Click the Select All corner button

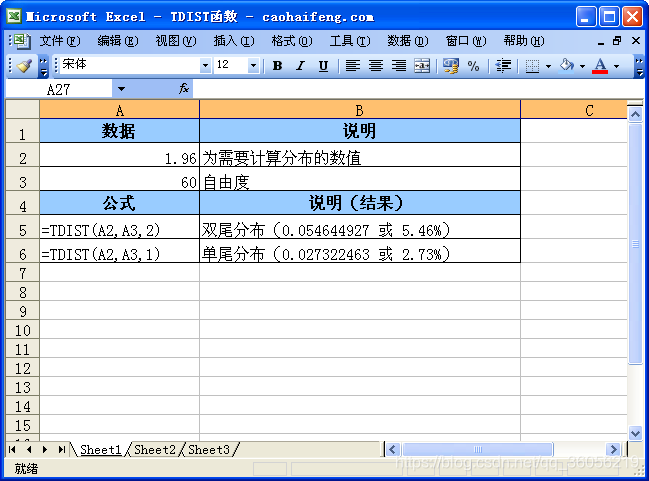(x=23, y=110)
